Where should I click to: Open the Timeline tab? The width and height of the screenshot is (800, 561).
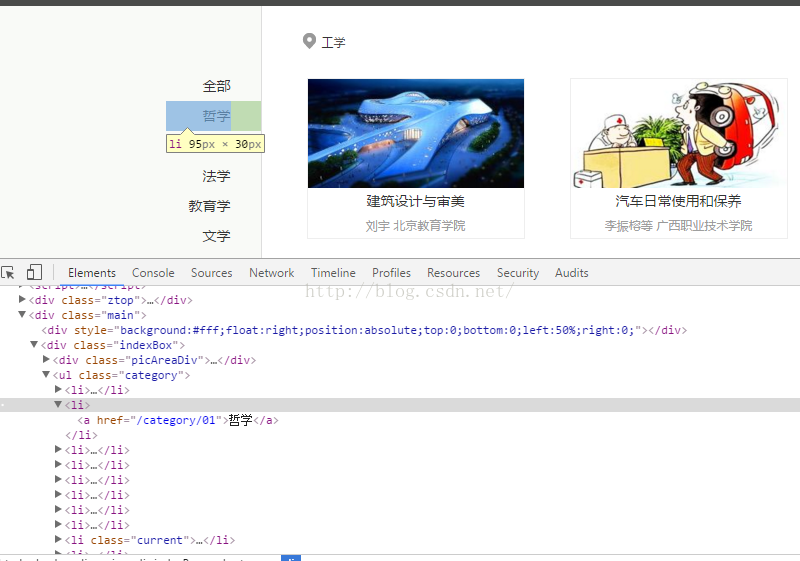[x=333, y=273]
